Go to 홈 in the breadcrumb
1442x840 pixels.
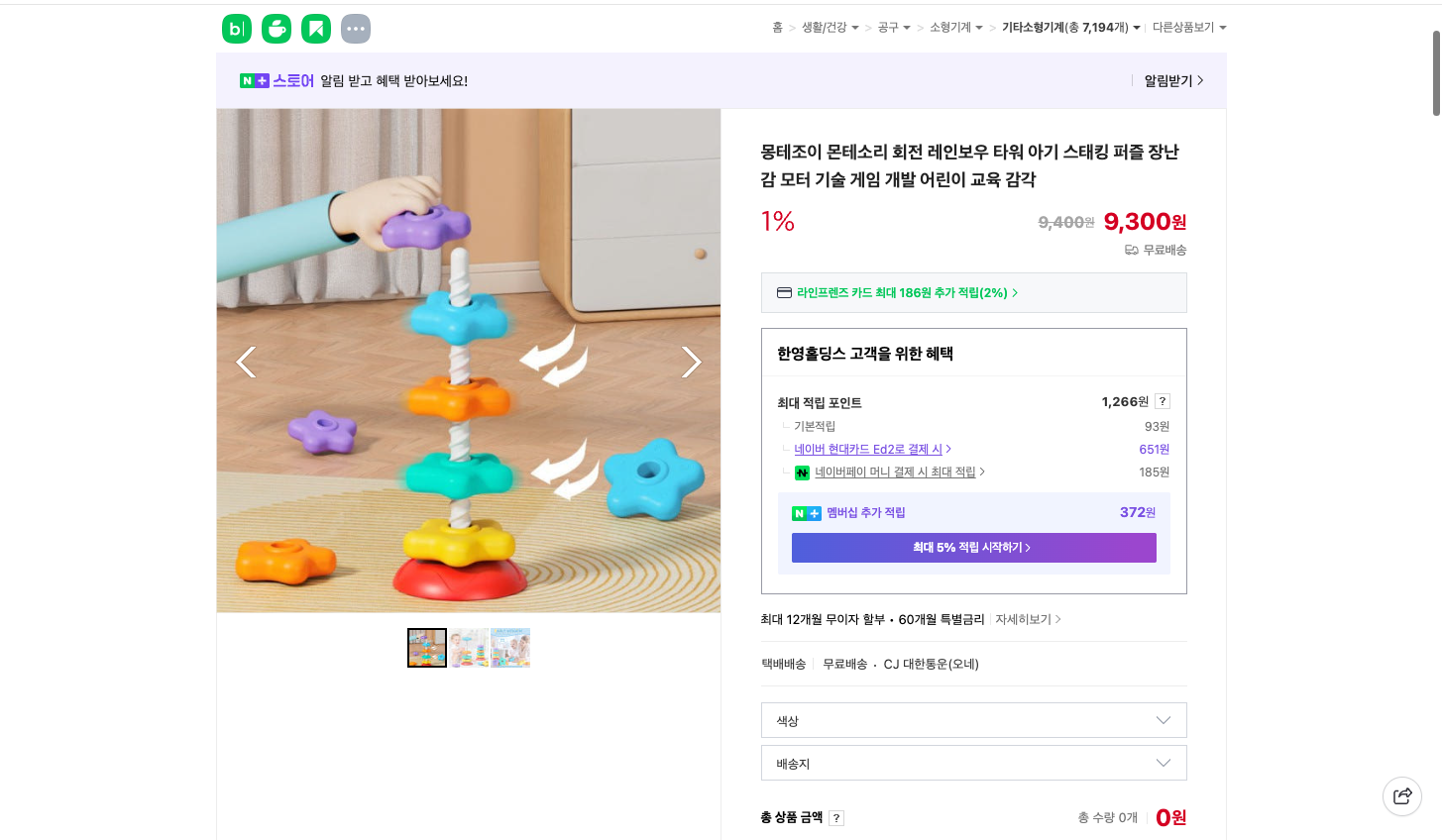click(x=777, y=28)
